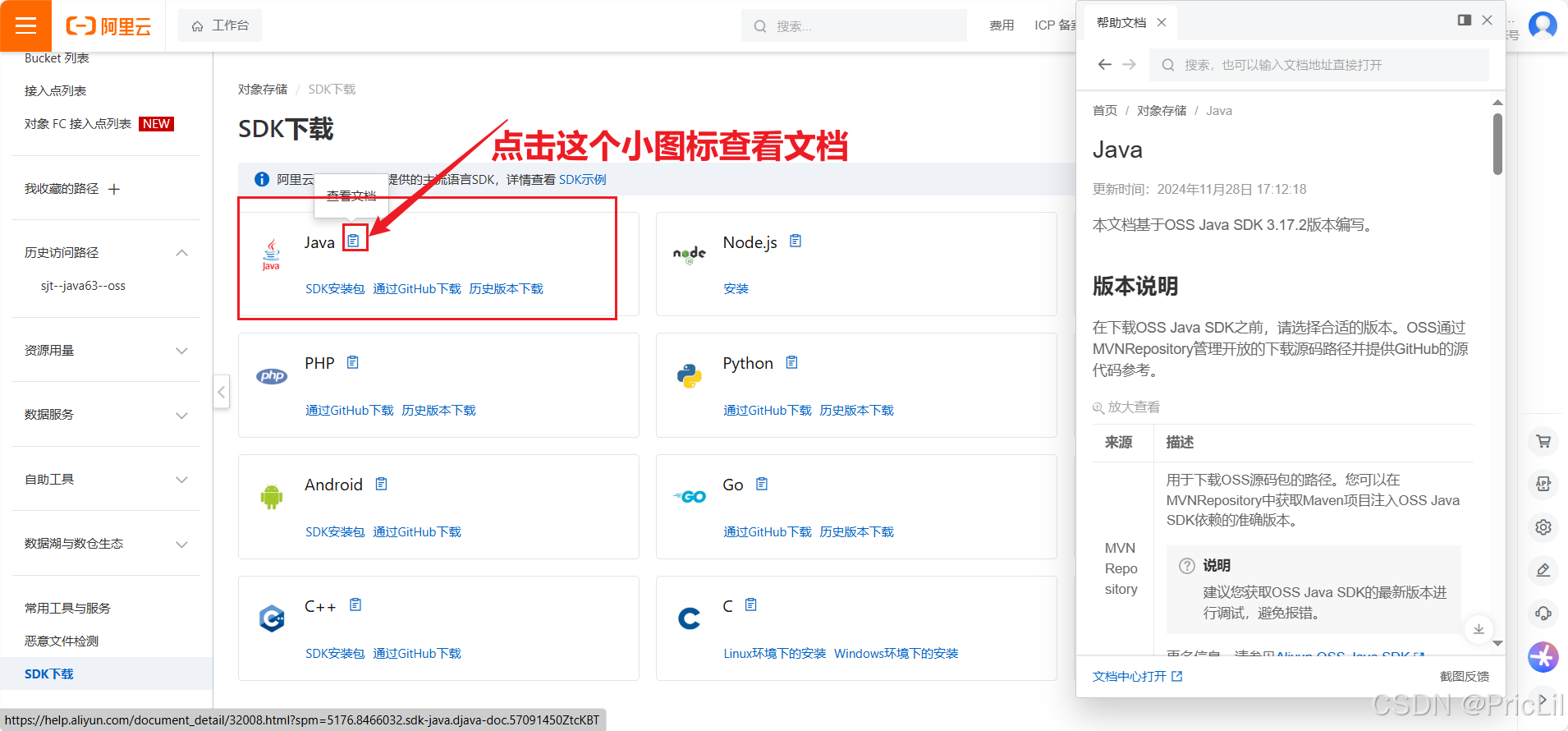Click 对象存储 breadcrumb in help panel
Image resolution: width=1568 pixels, height=731 pixels.
point(1162,111)
